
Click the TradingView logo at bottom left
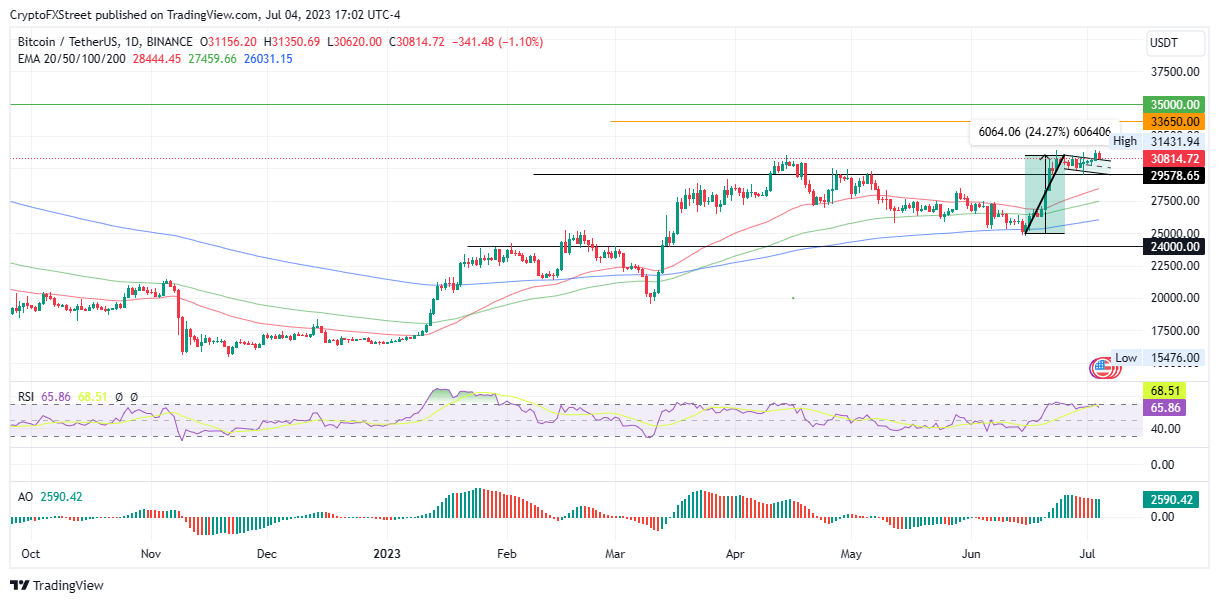coord(57,585)
